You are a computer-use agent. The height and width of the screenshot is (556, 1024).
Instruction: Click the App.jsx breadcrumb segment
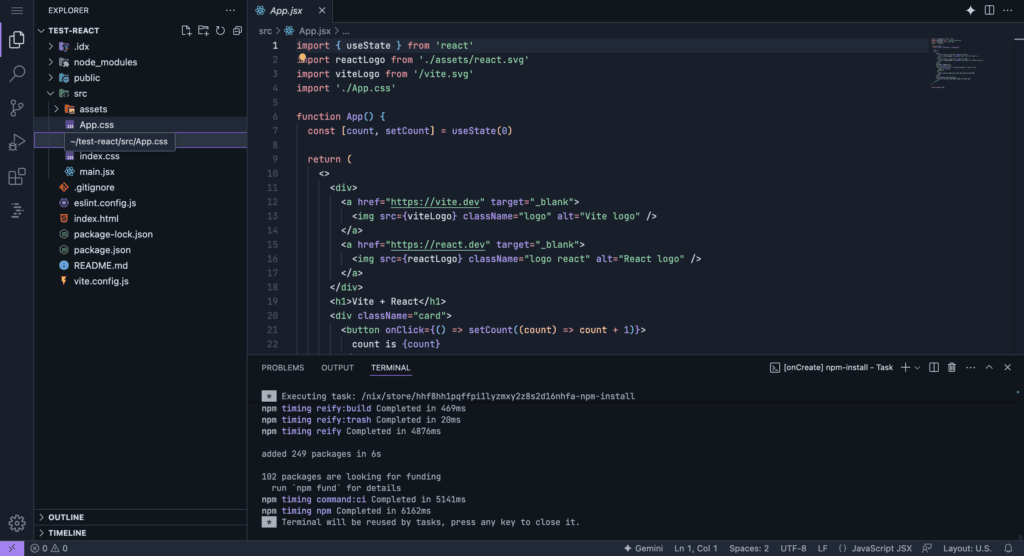[x=314, y=31]
